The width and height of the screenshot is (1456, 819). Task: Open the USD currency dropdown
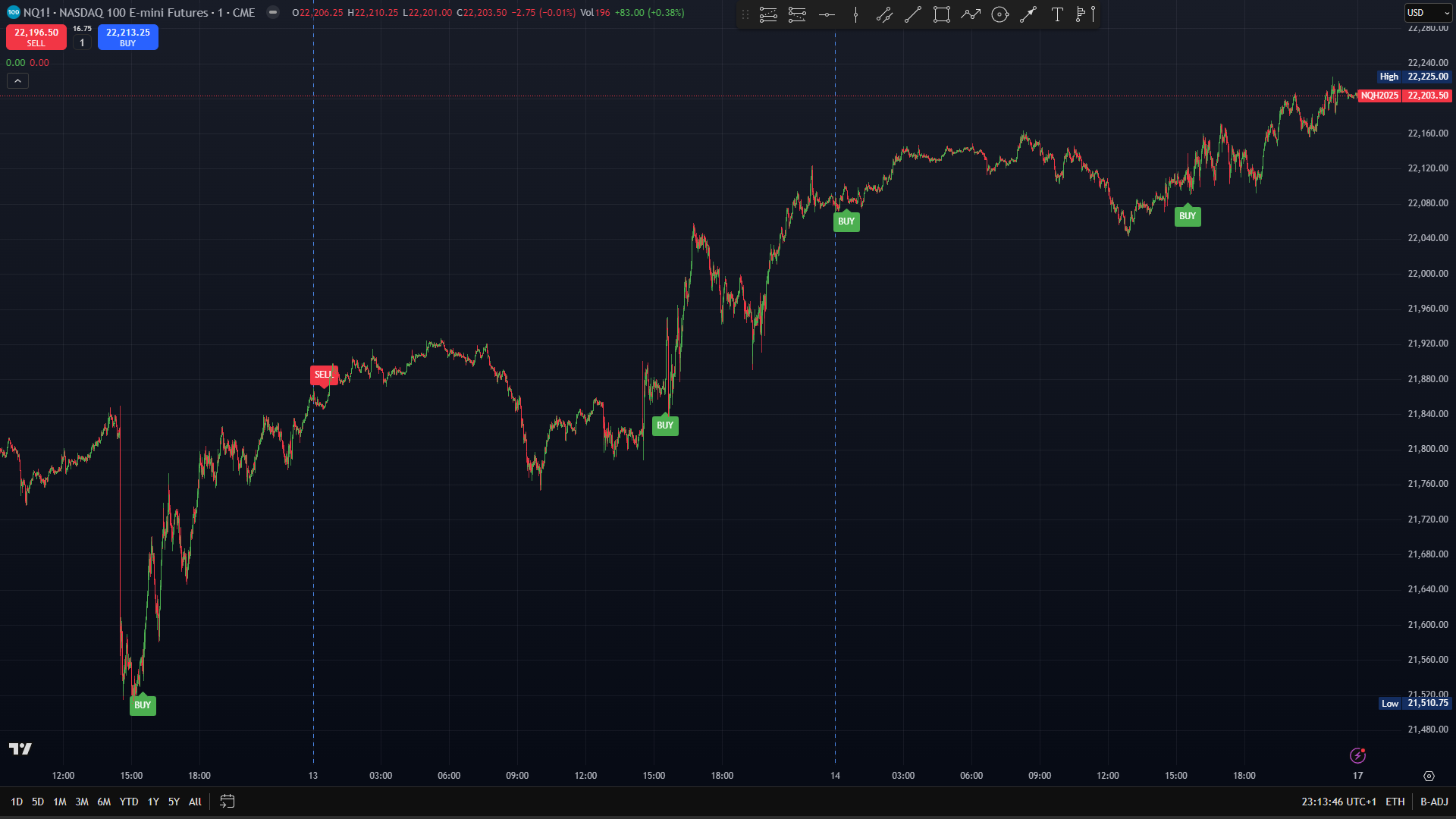coord(1428,13)
